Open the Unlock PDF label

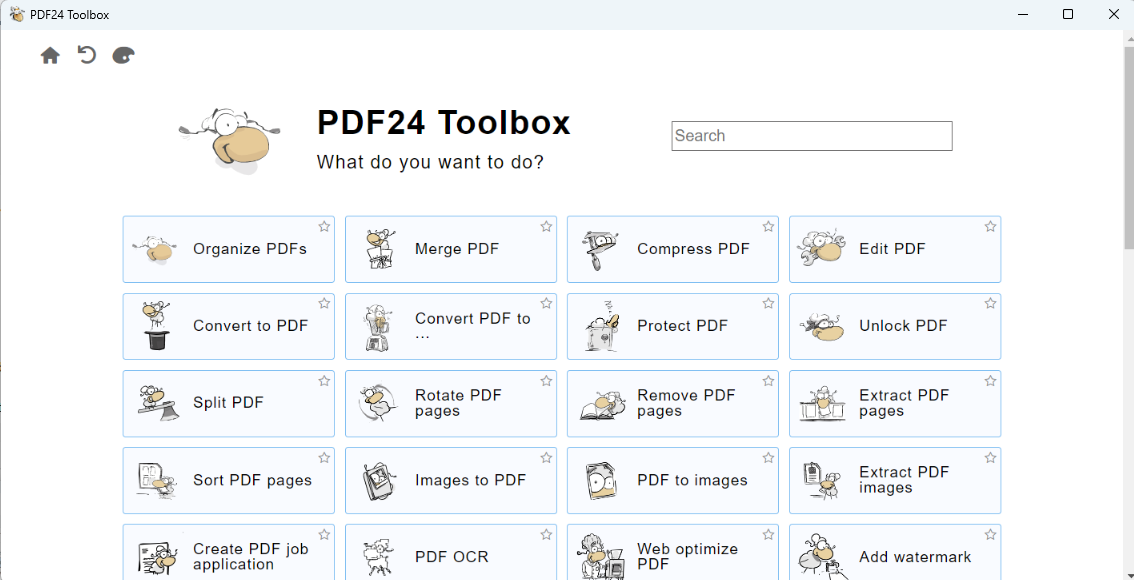(x=903, y=326)
